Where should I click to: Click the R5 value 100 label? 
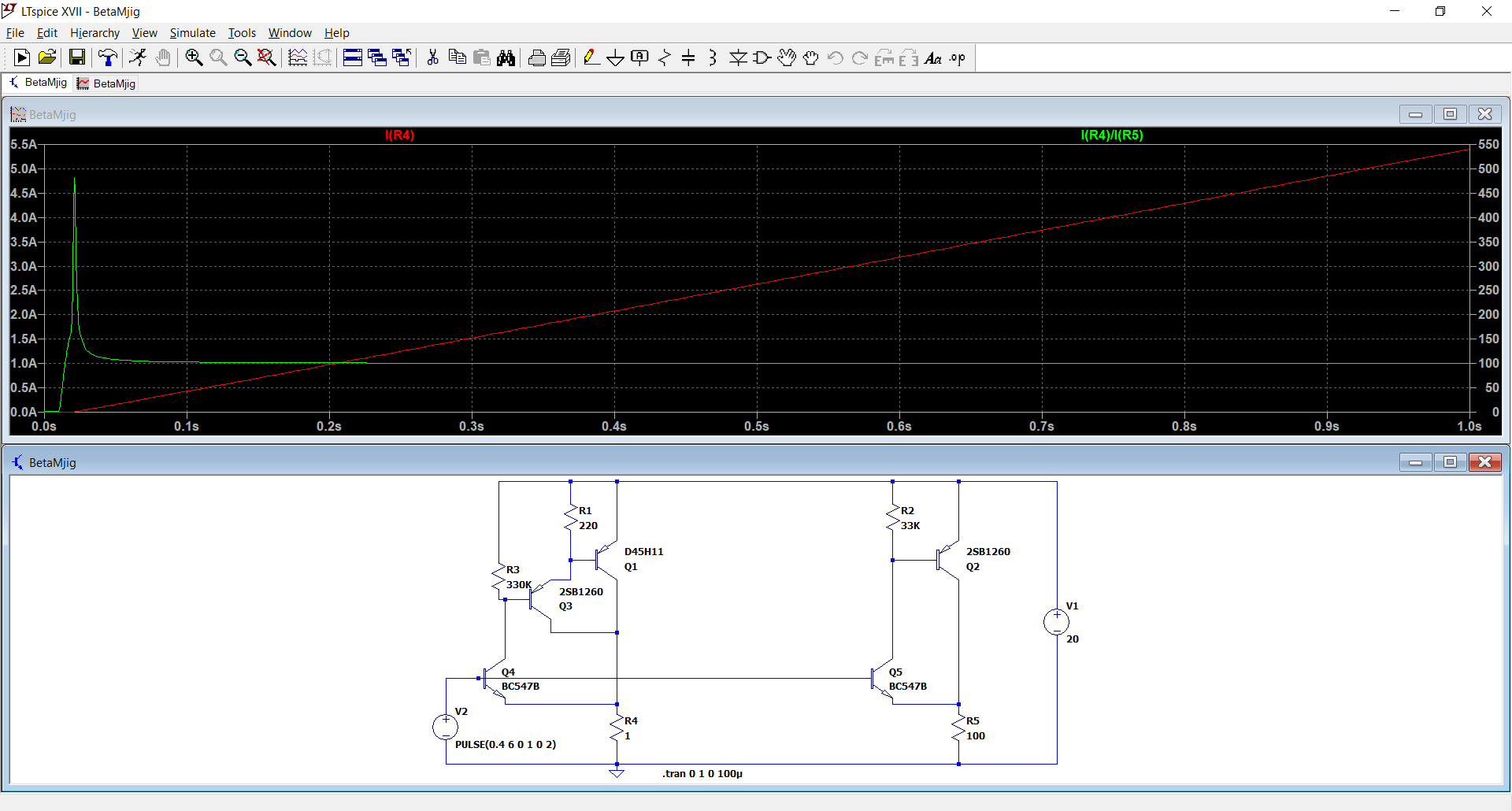click(x=976, y=736)
